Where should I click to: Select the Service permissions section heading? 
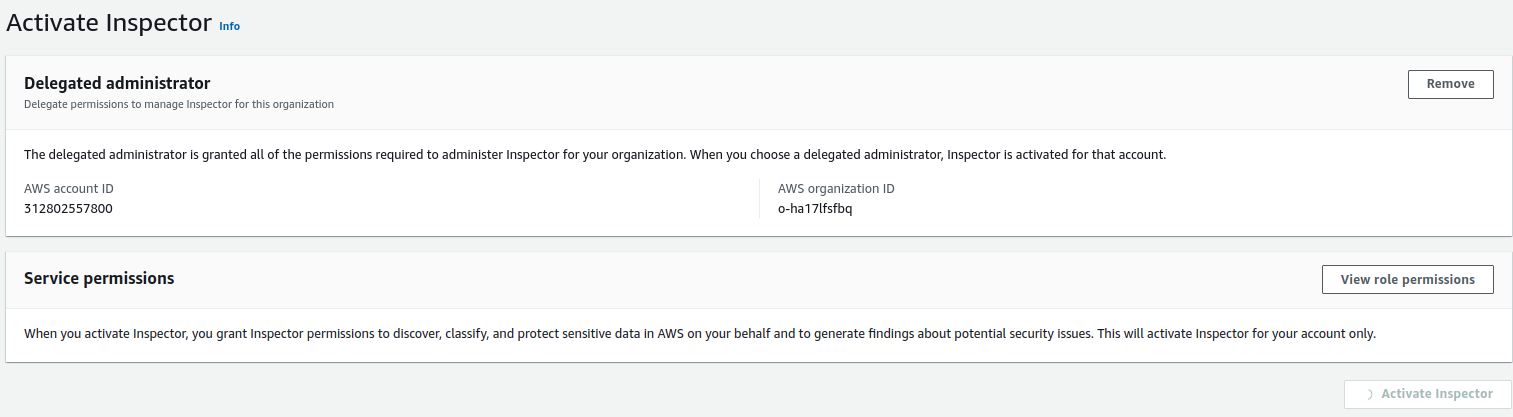tap(99, 279)
